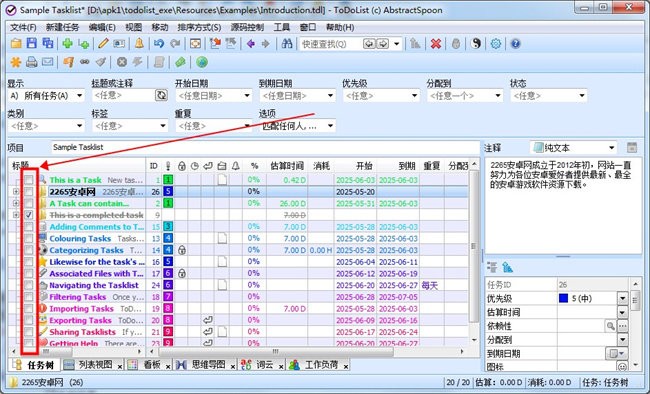The width and height of the screenshot is (650, 394).
Task: Open the 工具 menu
Action: [281, 27]
